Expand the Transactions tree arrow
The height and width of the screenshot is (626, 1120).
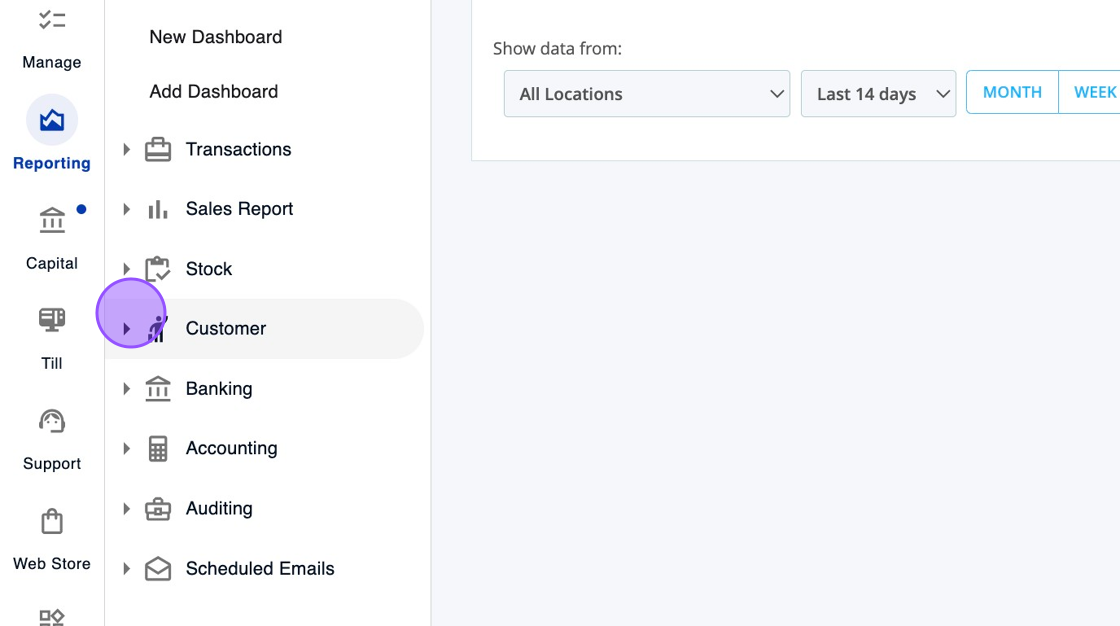(127, 150)
